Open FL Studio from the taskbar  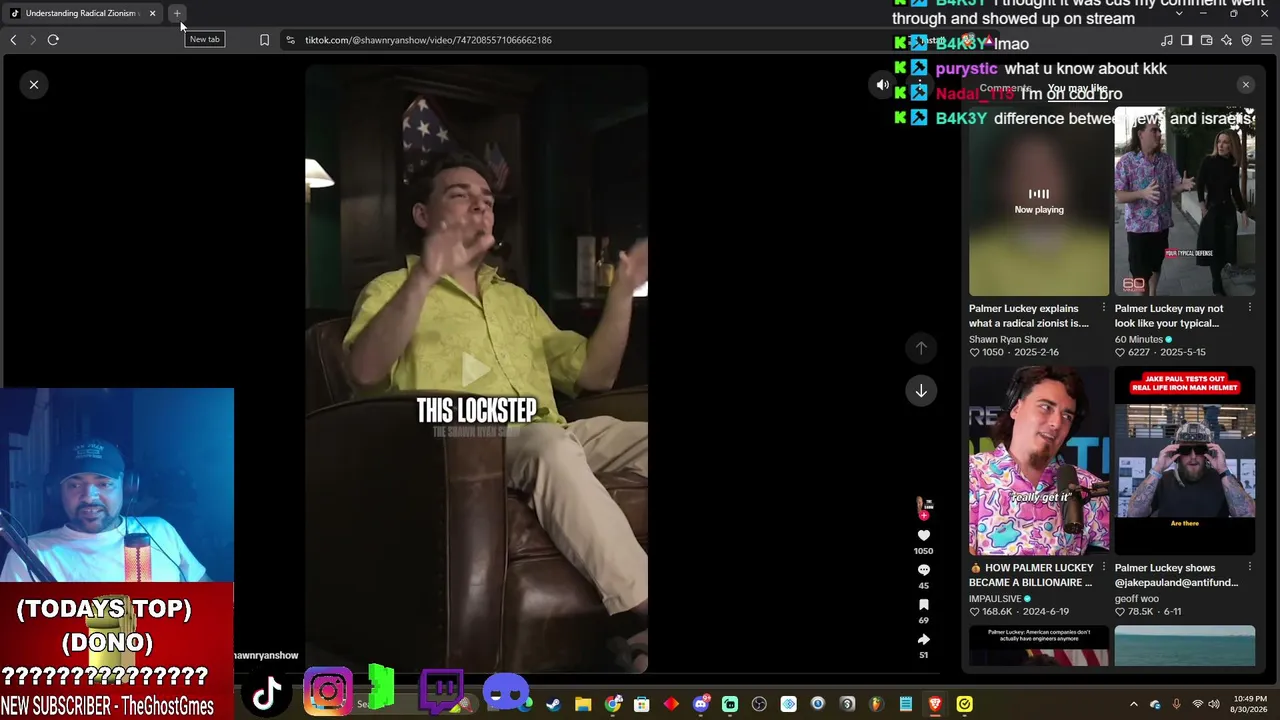click(876, 704)
